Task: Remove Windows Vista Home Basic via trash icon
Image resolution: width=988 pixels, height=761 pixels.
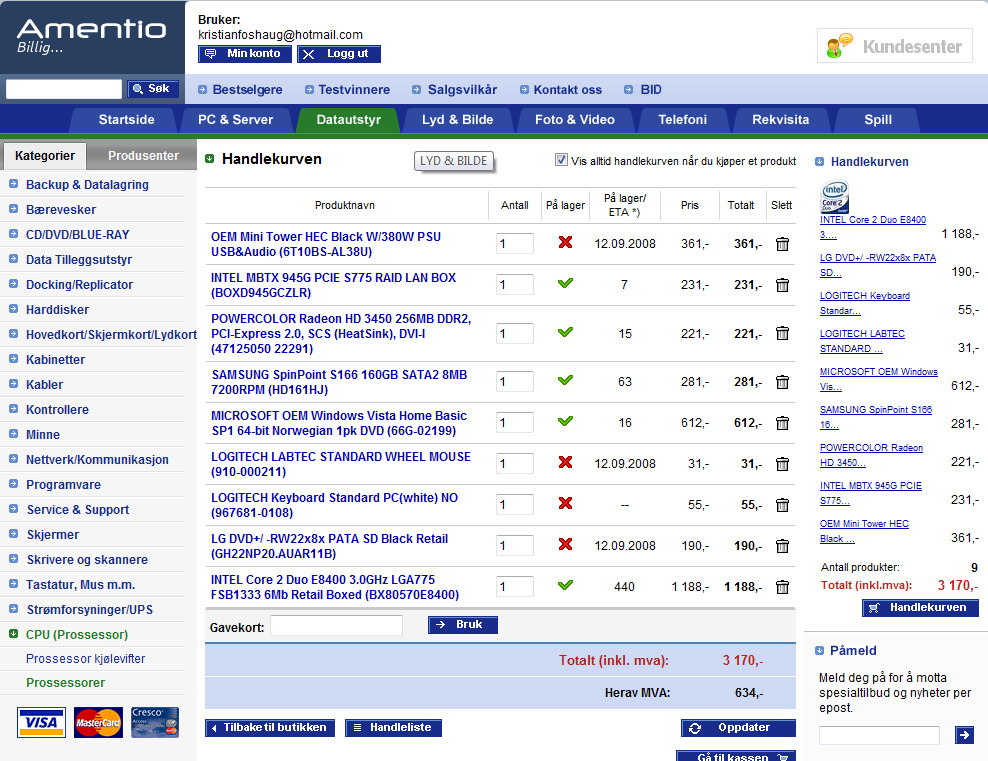Action: 782,423
